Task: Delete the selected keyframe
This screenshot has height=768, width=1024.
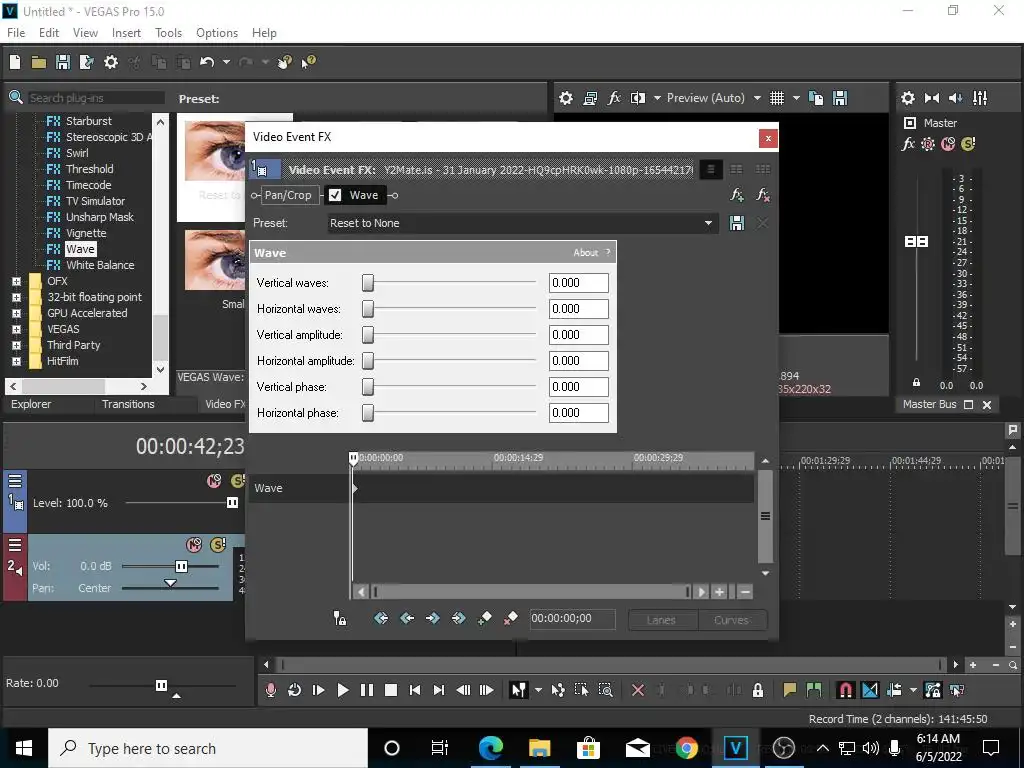Action: pyautogui.click(x=511, y=618)
